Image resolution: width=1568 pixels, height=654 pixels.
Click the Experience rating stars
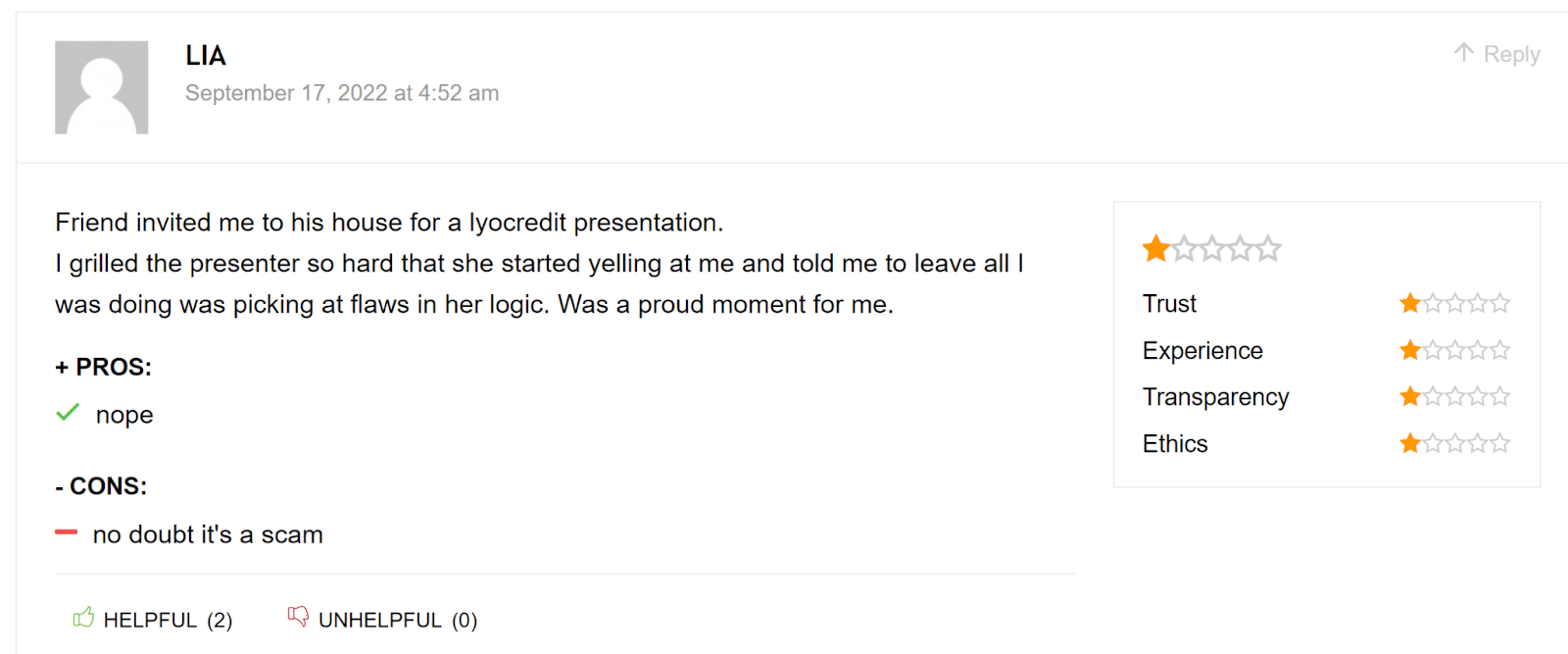click(1454, 350)
